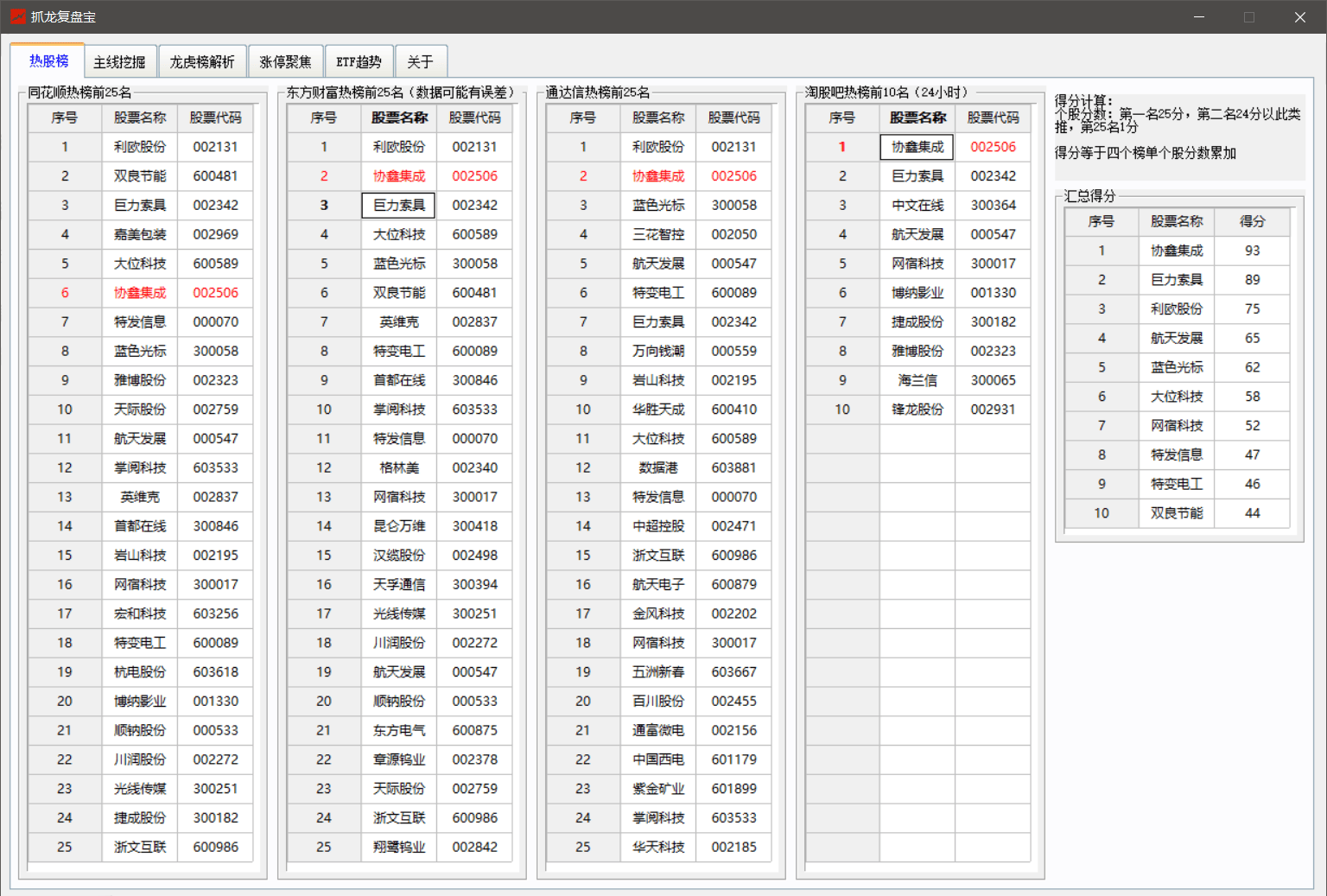Select the 热股榜 tab
Image resolution: width=1327 pixels, height=896 pixels.
point(48,61)
